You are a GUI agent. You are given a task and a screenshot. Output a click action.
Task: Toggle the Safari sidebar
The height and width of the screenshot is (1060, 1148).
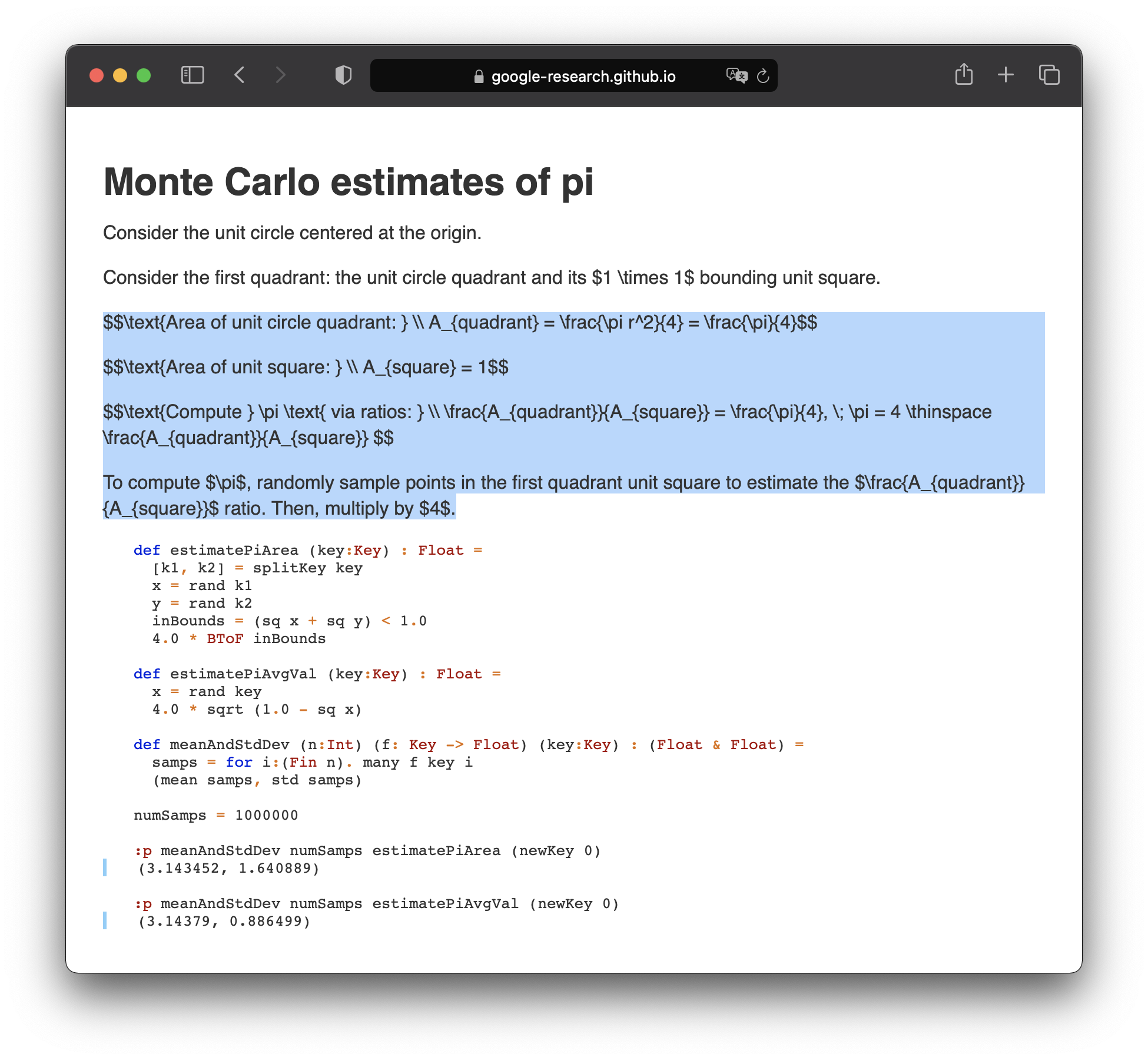point(192,75)
